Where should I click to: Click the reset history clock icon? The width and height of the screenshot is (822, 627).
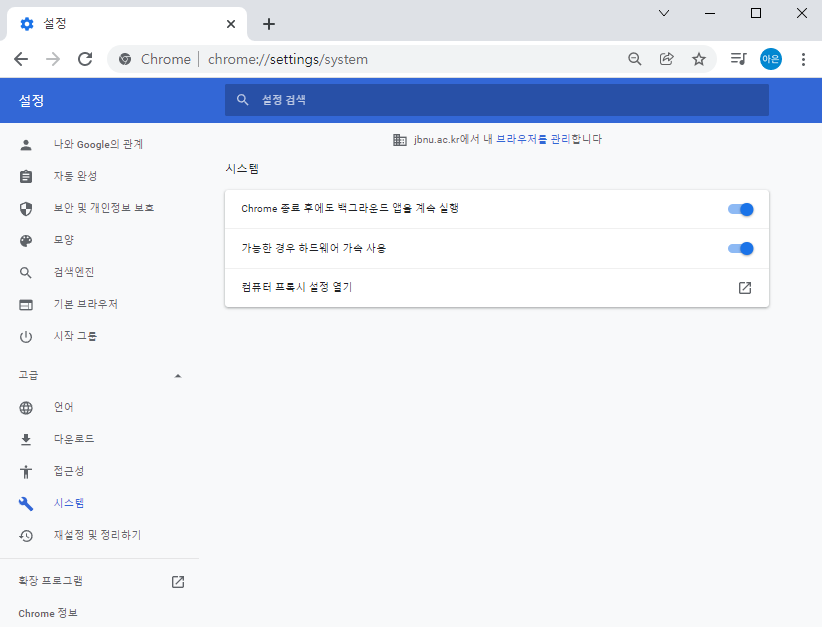26,536
